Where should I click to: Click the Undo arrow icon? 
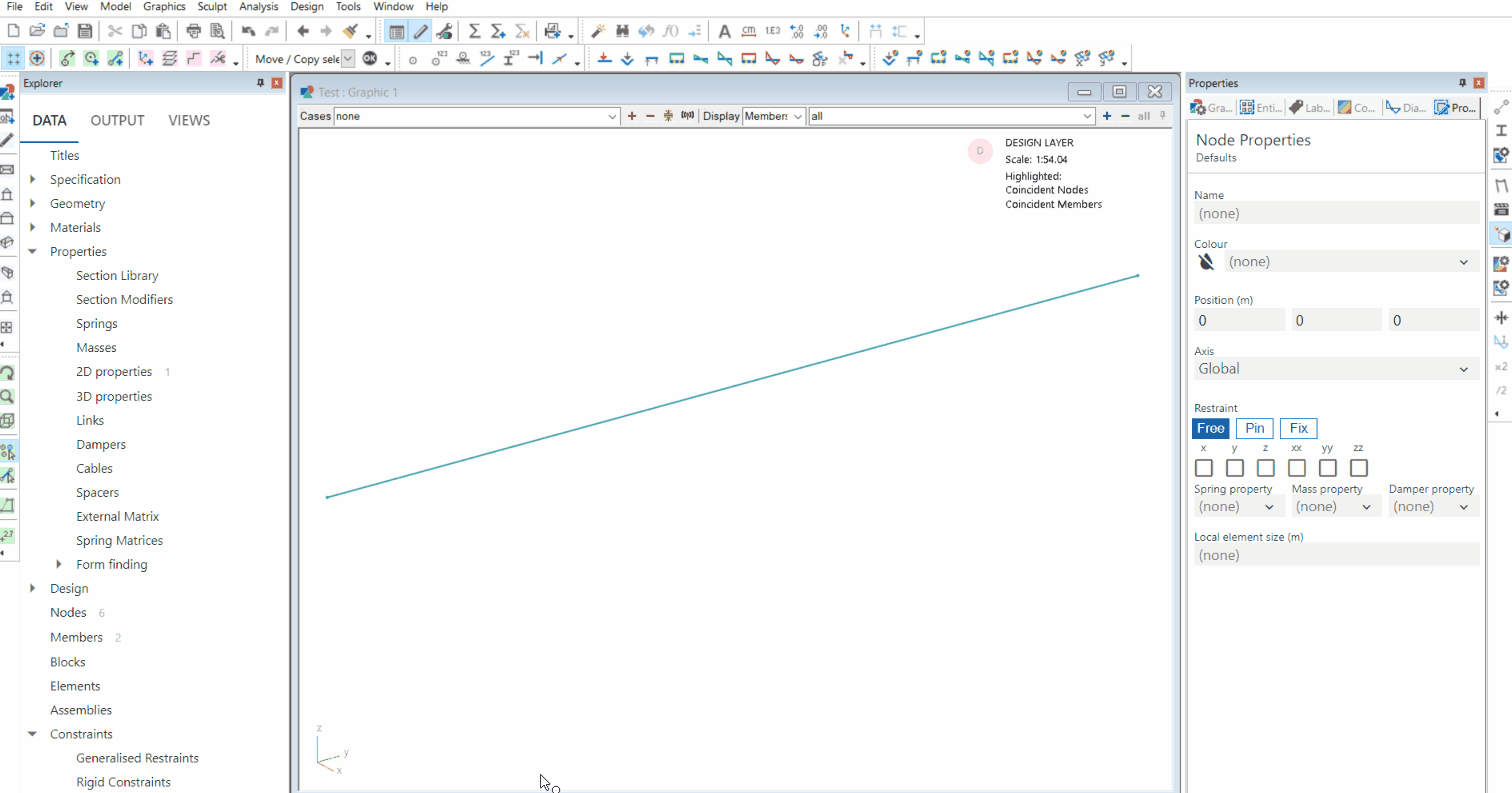[249, 31]
